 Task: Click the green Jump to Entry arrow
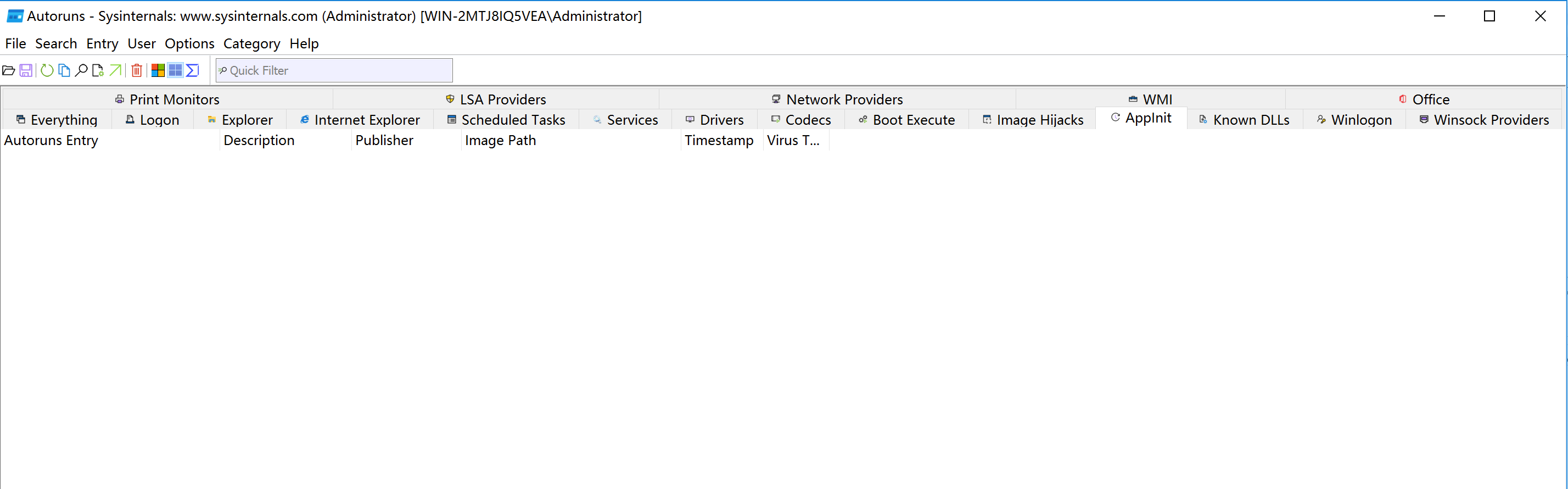click(x=115, y=71)
